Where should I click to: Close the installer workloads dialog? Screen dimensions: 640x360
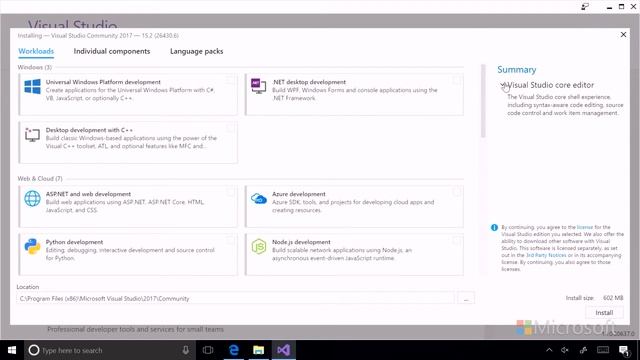623,35
